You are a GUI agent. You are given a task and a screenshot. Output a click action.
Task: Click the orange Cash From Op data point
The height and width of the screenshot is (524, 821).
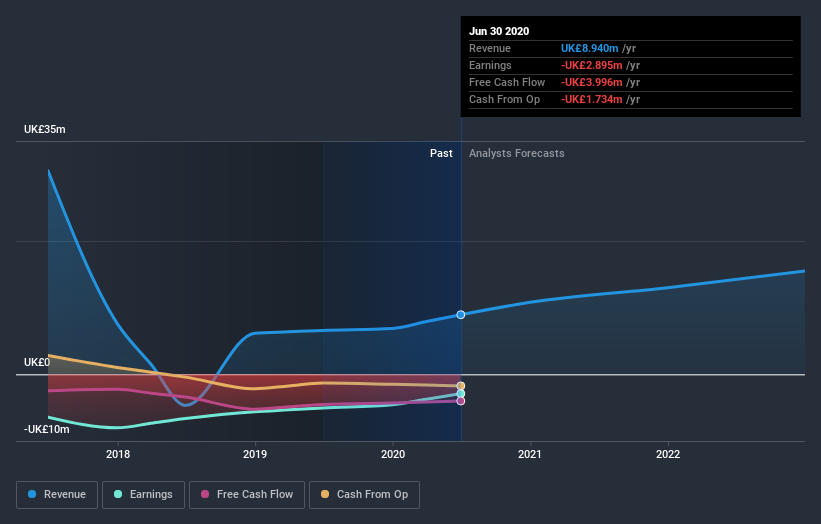(x=461, y=386)
